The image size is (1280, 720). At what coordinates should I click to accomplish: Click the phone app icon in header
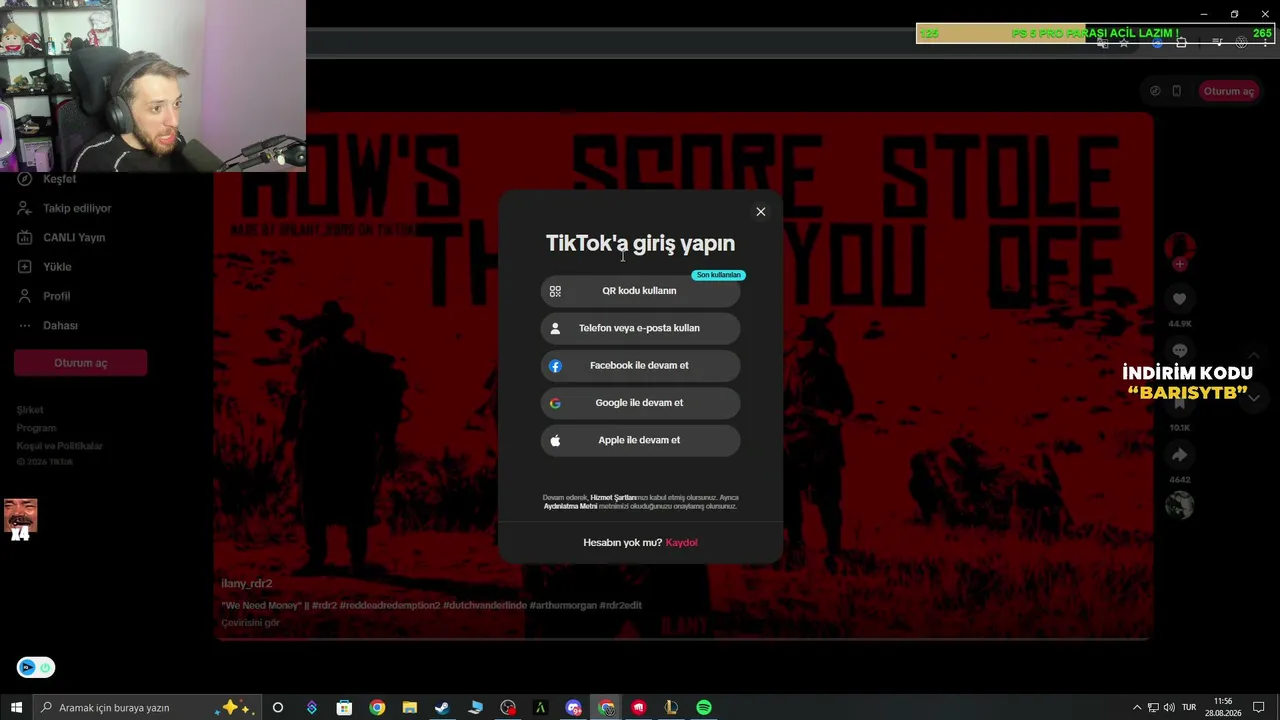pos(1177,91)
